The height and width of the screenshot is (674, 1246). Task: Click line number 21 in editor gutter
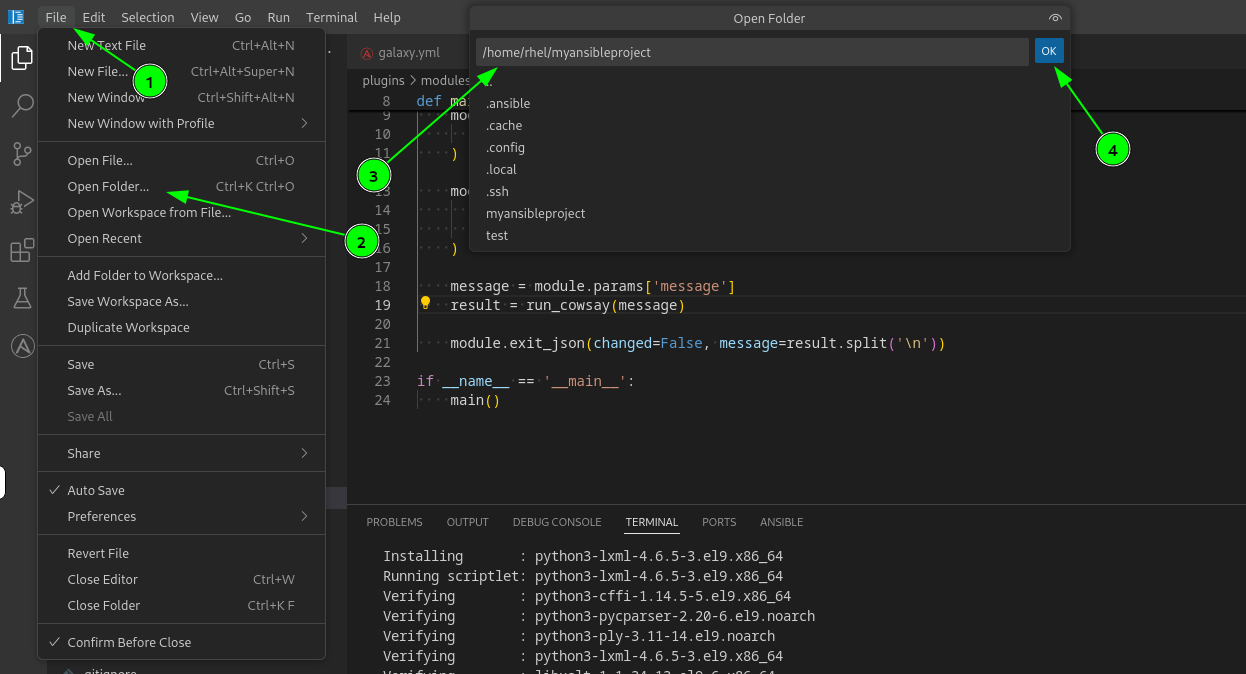pos(382,344)
